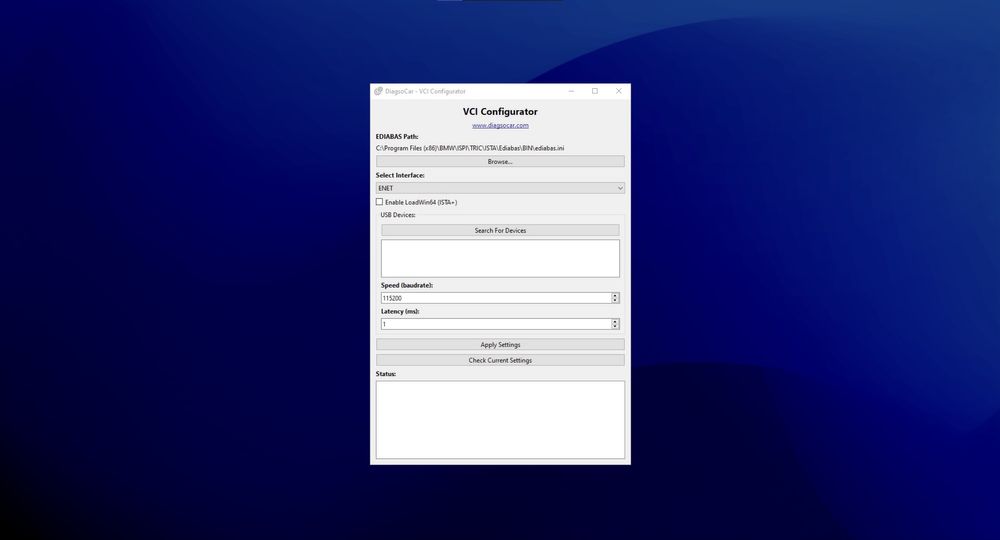Click Apply Settings button

[500, 344]
